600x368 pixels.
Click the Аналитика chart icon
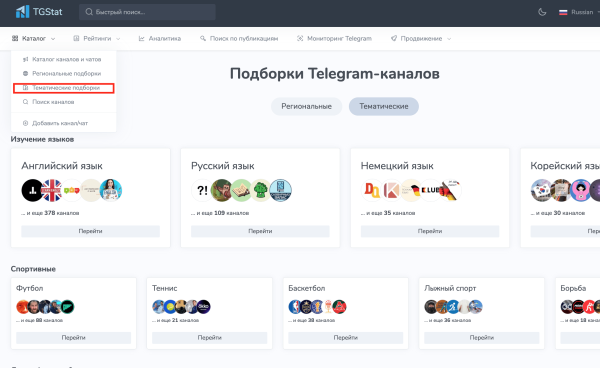pos(142,39)
